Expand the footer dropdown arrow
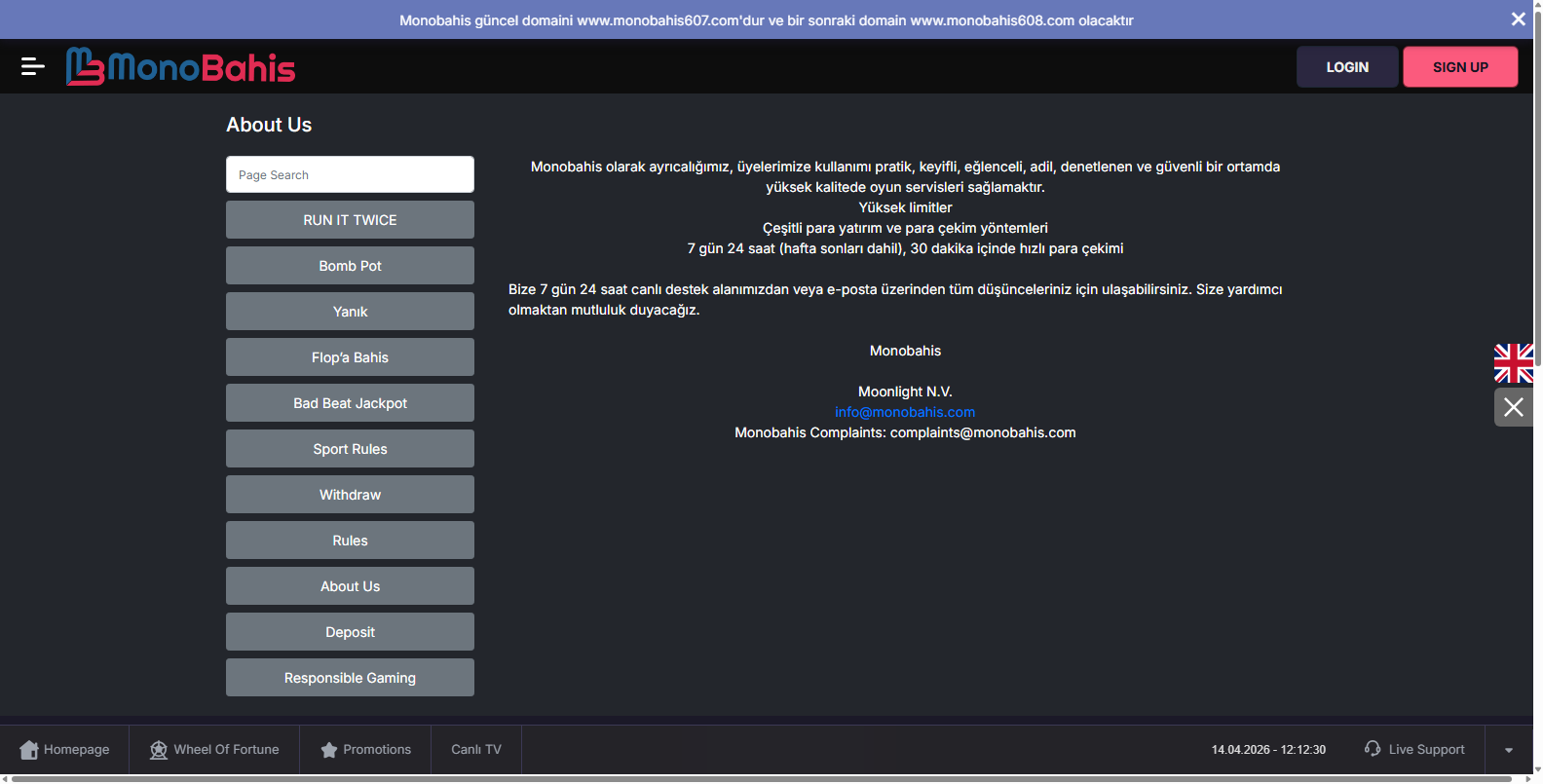Viewport: 1543px width, 784px height. pos(1509,750)
